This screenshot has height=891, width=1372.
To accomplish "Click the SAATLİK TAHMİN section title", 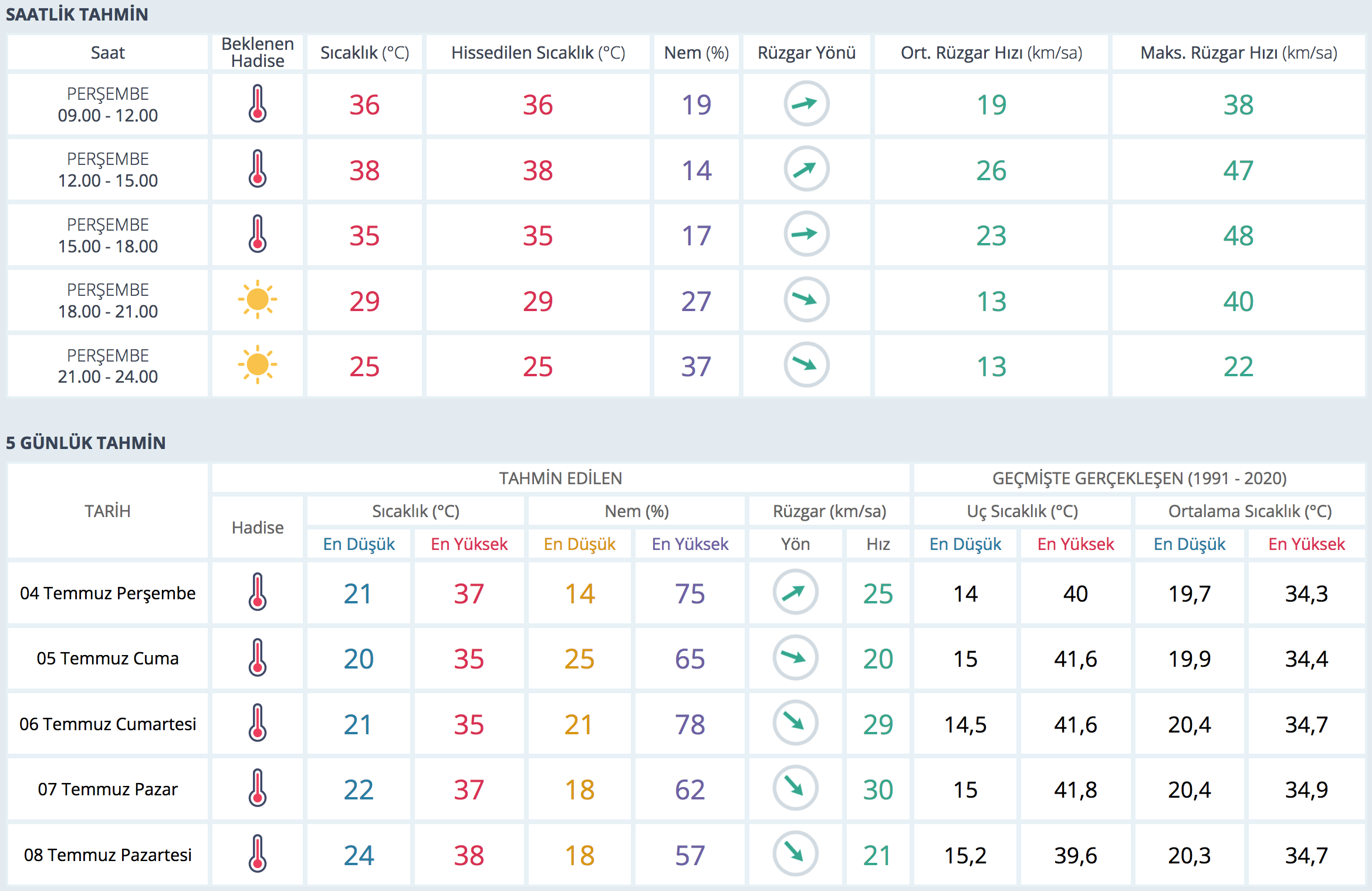I will click(x=77, y=14).
